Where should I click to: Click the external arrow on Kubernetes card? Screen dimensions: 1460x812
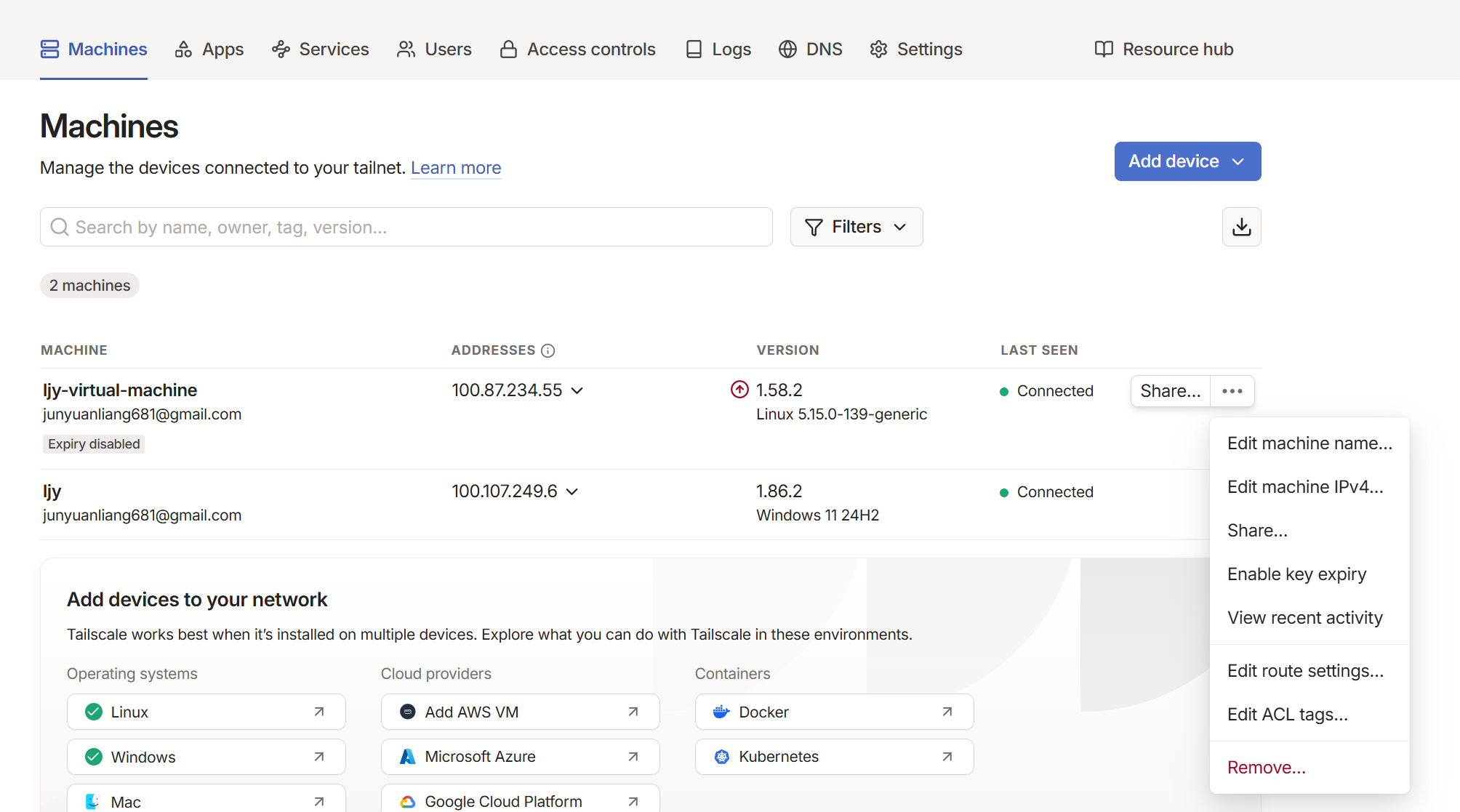click(x=947, y=757)
